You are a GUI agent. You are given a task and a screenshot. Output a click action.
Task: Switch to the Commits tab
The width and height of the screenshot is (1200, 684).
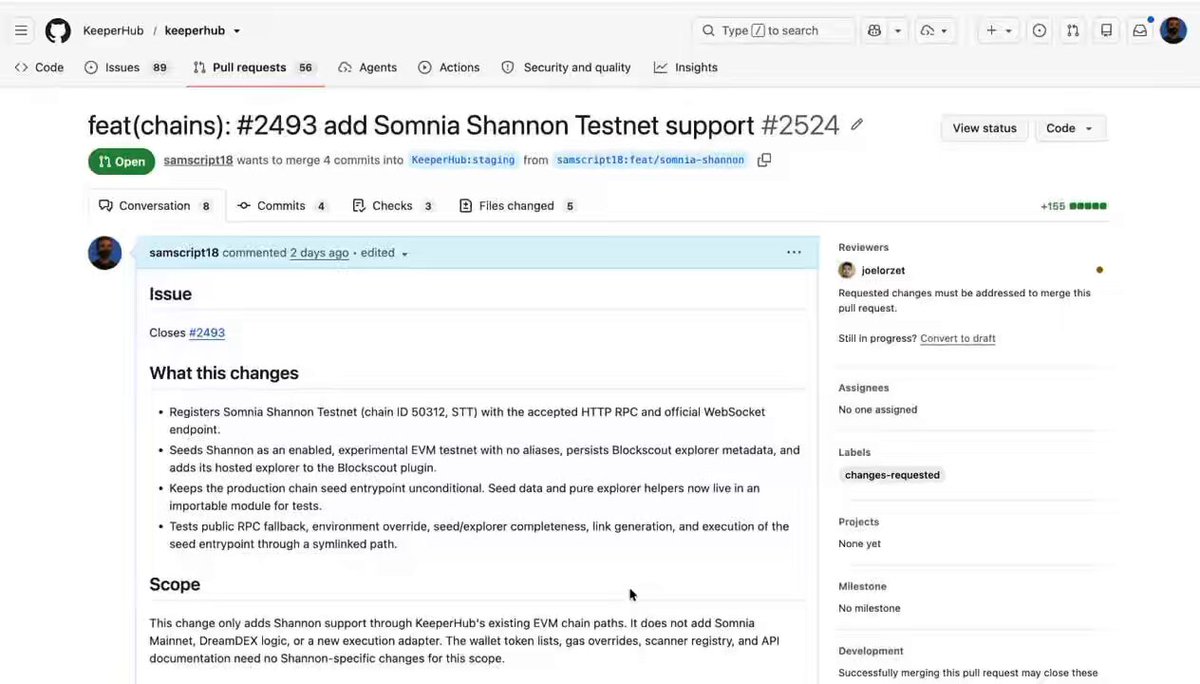282,206
